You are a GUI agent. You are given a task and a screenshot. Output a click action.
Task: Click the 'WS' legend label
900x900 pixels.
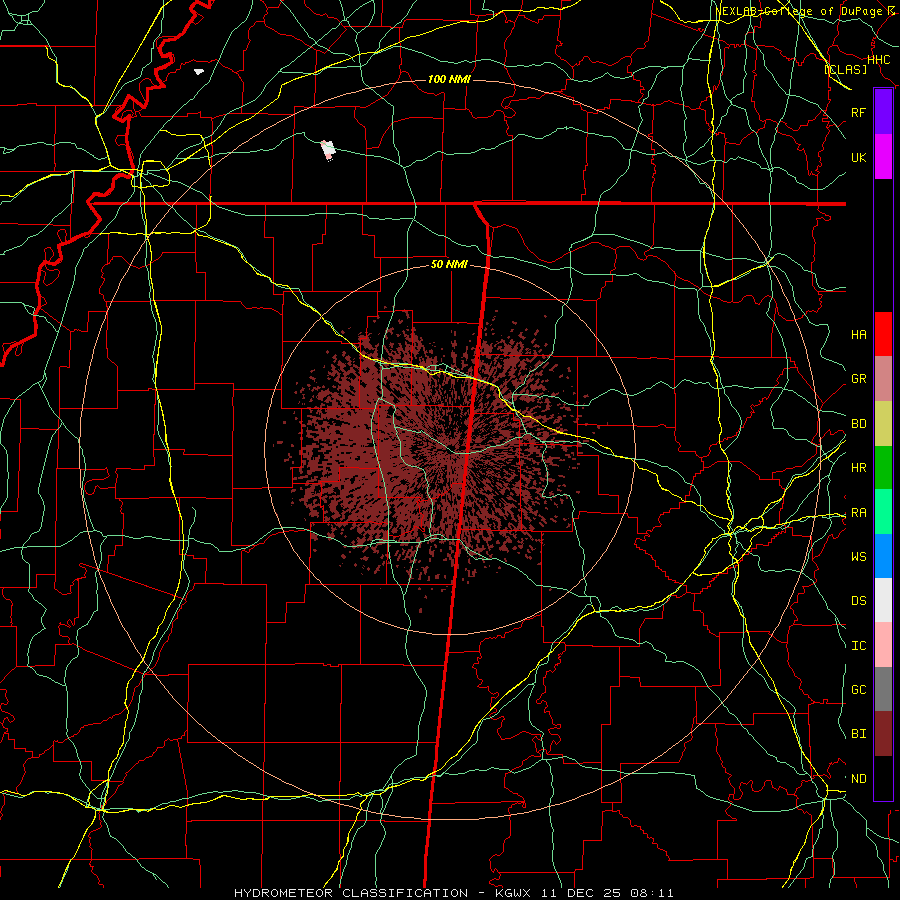coord(858,557)
